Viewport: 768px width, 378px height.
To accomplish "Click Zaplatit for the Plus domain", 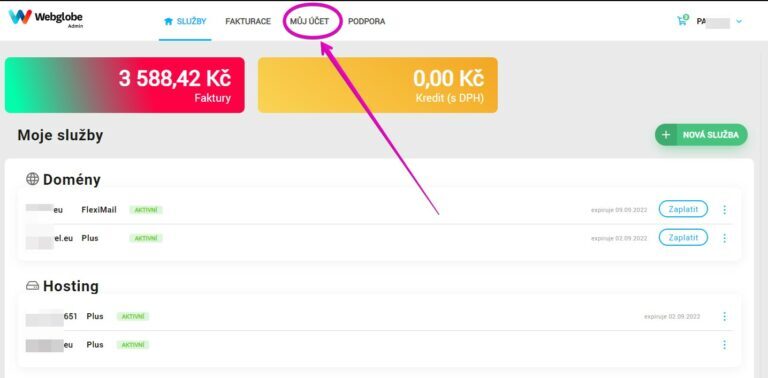I will [x=683, y=237].
